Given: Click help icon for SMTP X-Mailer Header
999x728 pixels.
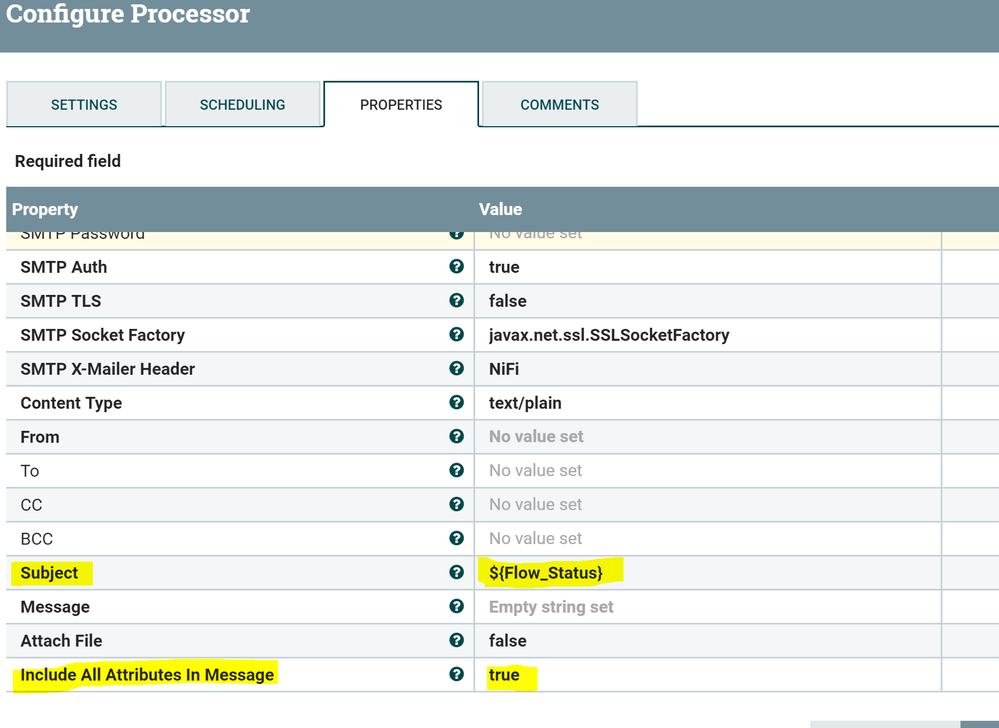Looking at the screenshot, I should coord(457,369).
